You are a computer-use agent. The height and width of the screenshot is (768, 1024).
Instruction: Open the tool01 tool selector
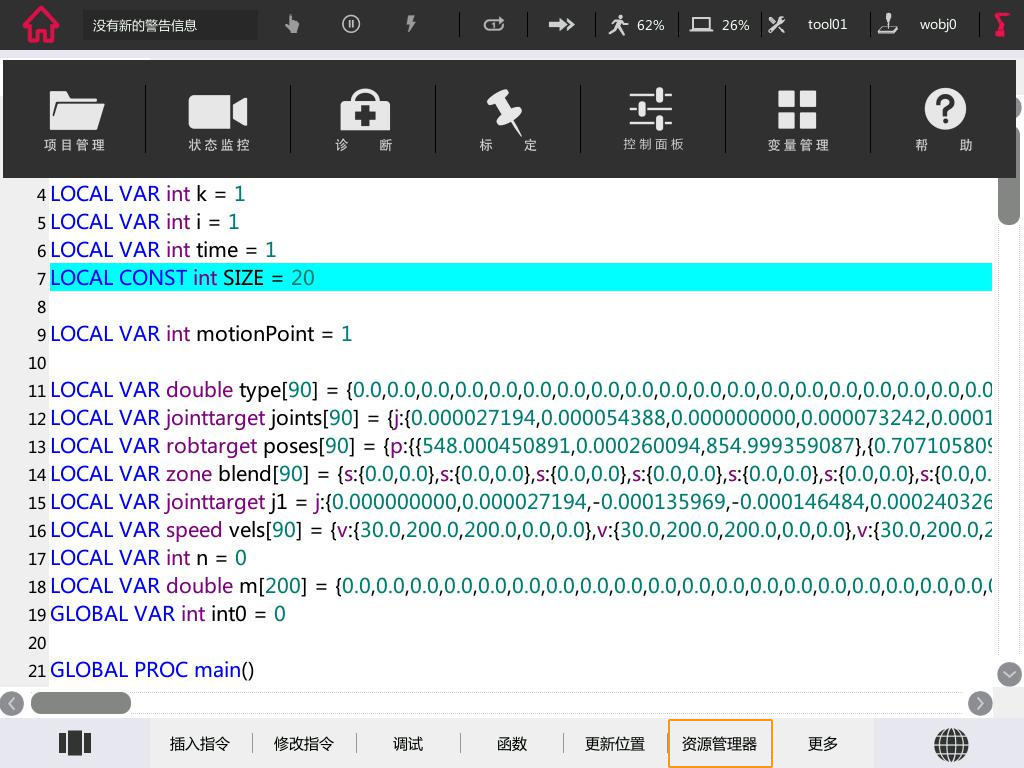click(x=808, y=24)
